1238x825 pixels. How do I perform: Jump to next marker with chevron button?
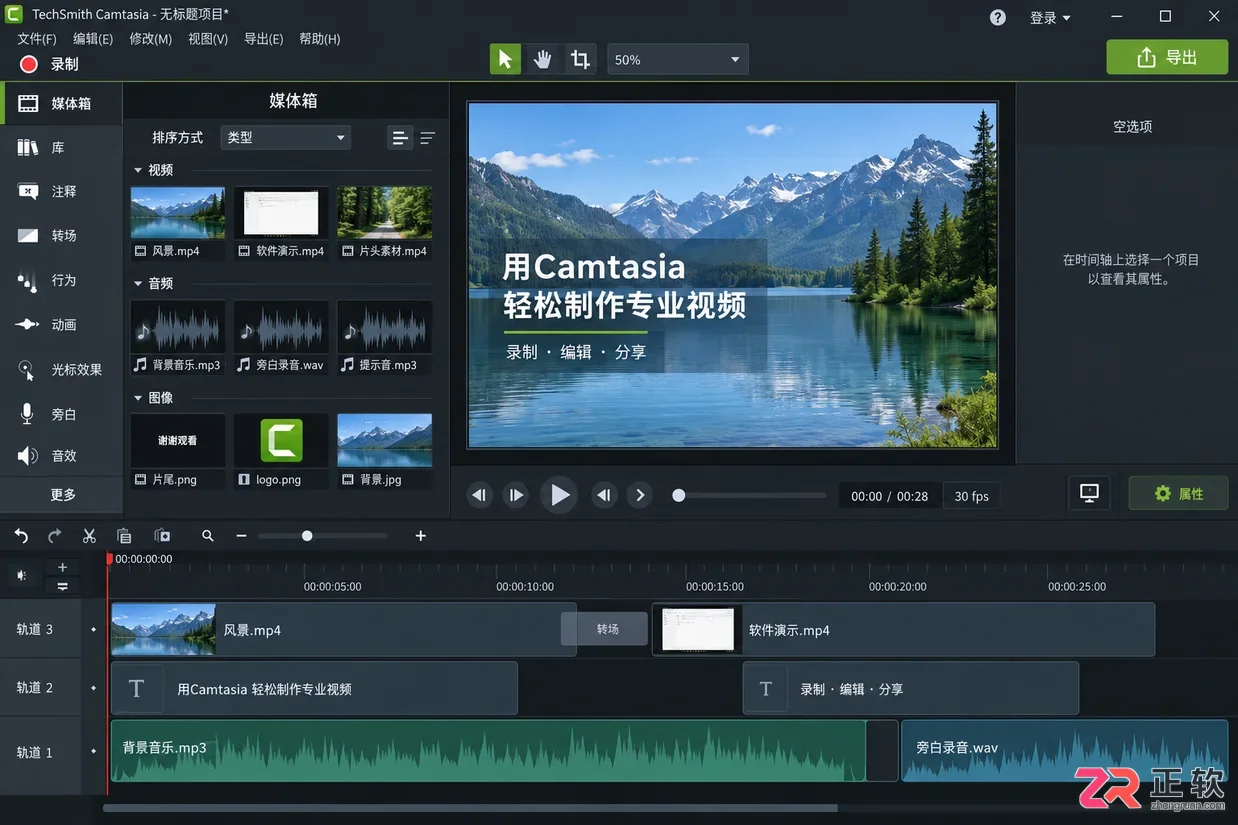pos(639,495)
